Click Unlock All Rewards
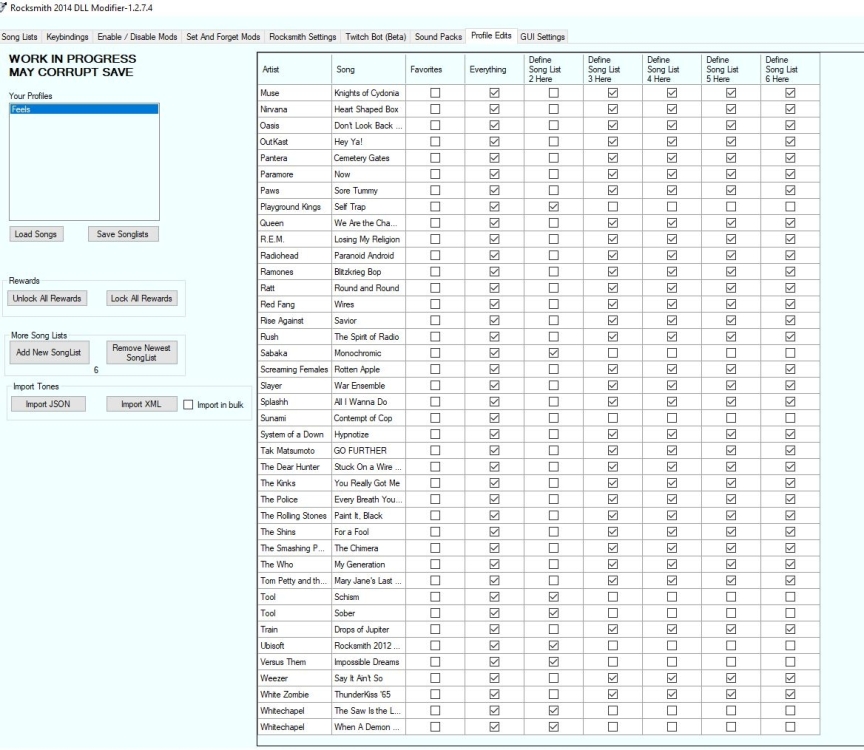864x750 pixels. [47, 298]
